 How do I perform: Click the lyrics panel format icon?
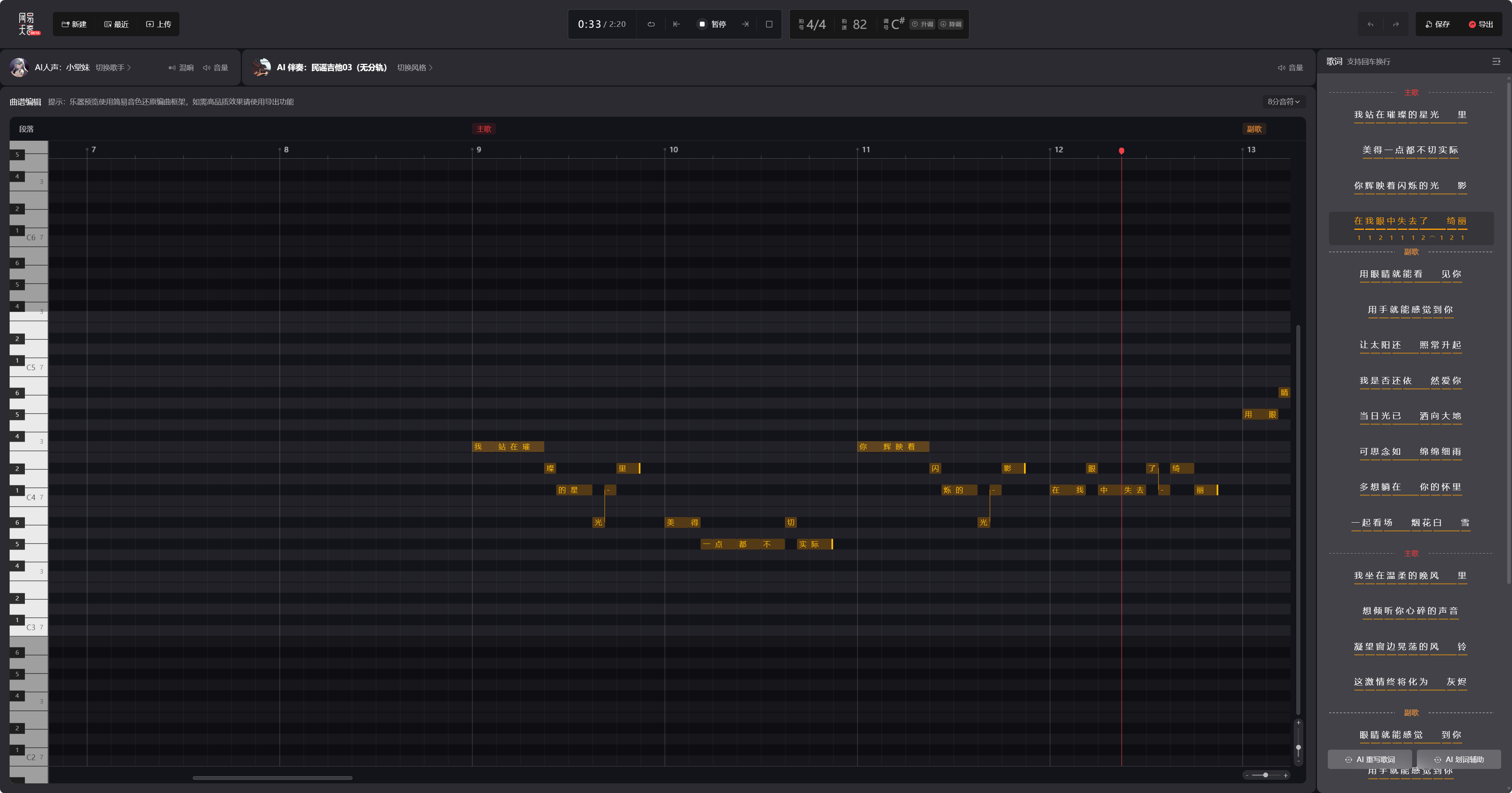point(1496,61)
